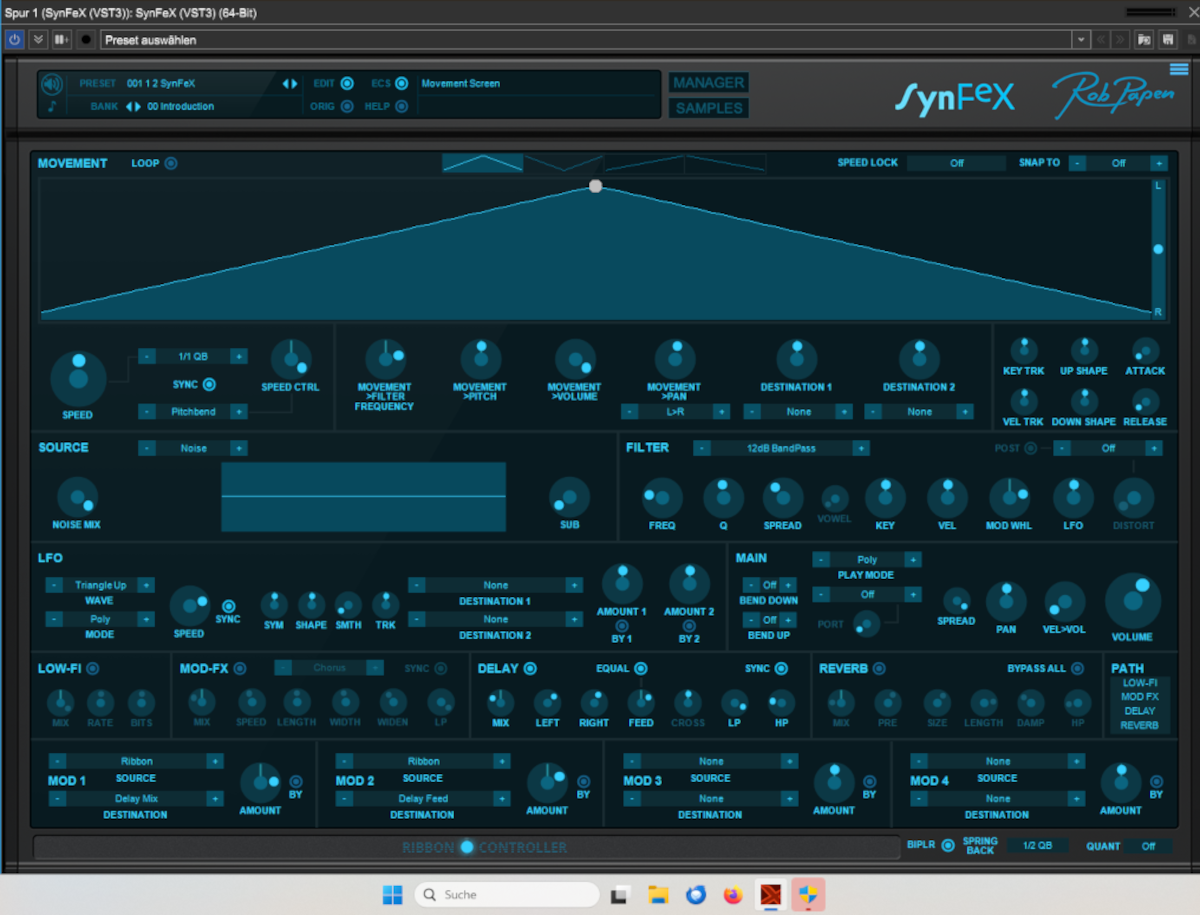The image size is (1200, 915).
Task: Toggle the Movement LOOP switch
Action: pos(171,163)
